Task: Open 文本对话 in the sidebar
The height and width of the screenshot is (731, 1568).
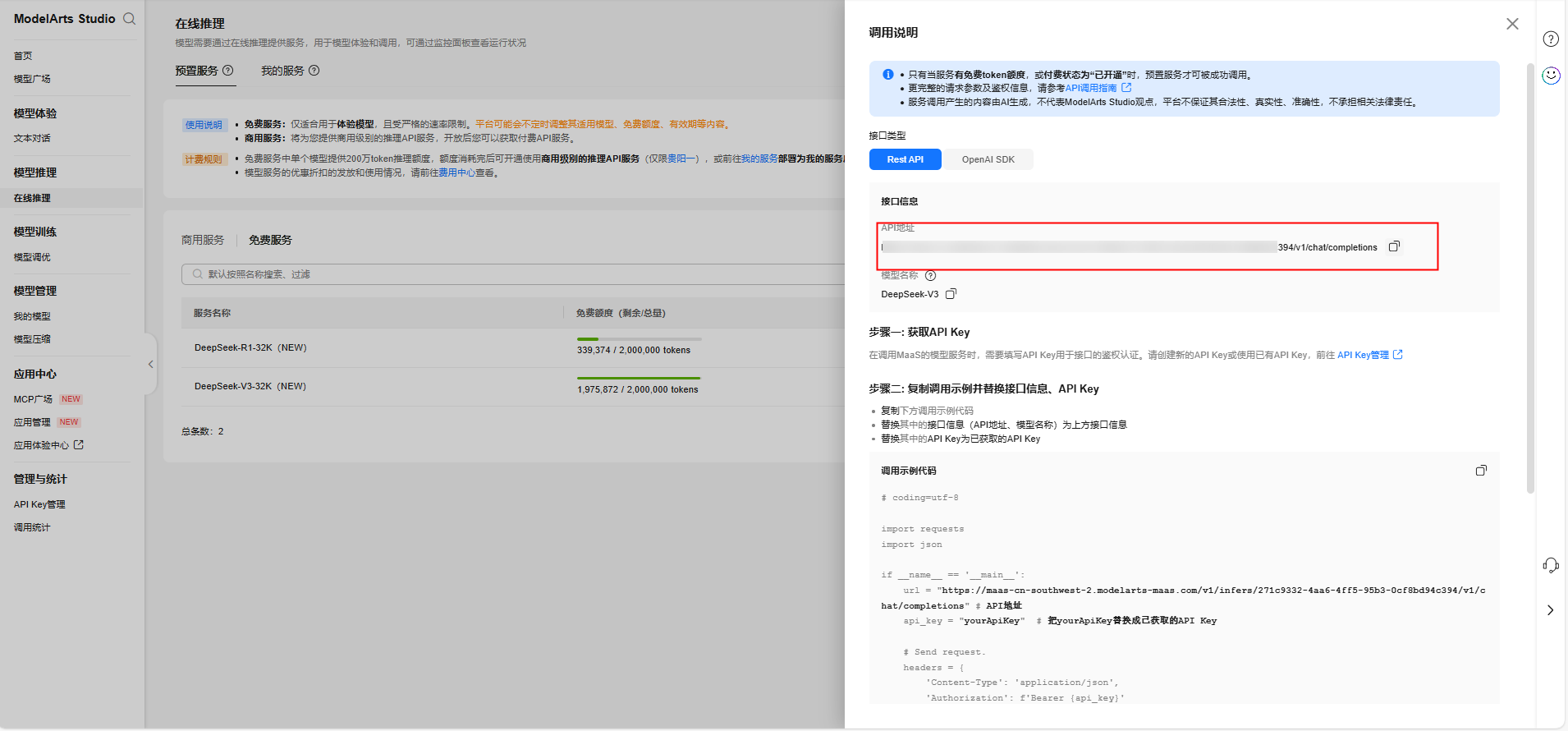Action: click(x=32, y=138)
